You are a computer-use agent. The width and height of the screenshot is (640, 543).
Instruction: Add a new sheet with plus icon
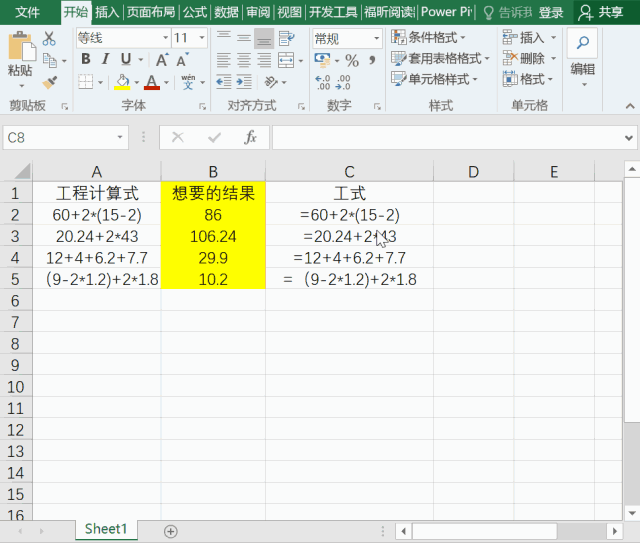pos(171,531)
